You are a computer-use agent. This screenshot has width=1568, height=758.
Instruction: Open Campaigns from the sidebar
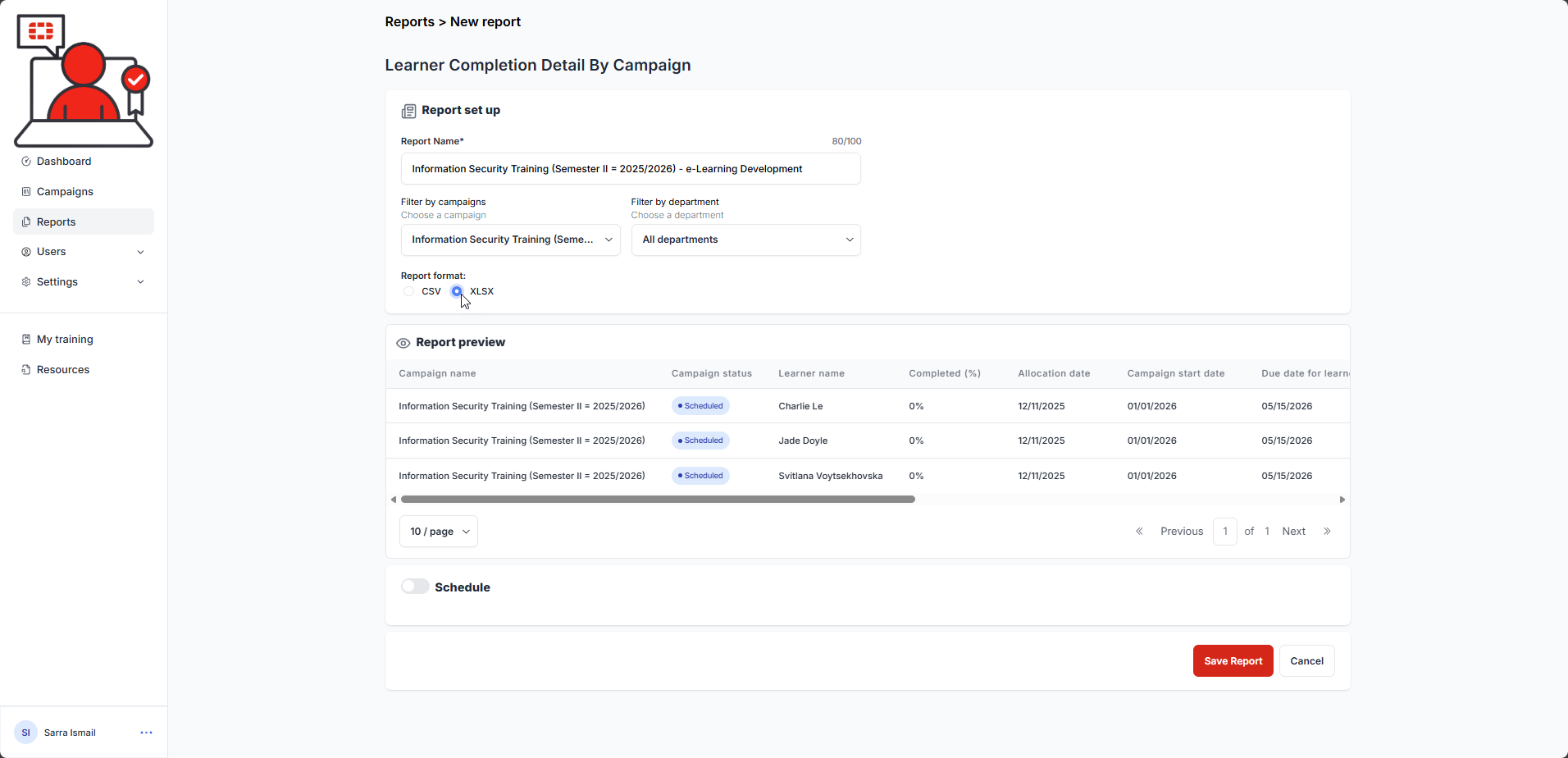[x=65, y=192]
